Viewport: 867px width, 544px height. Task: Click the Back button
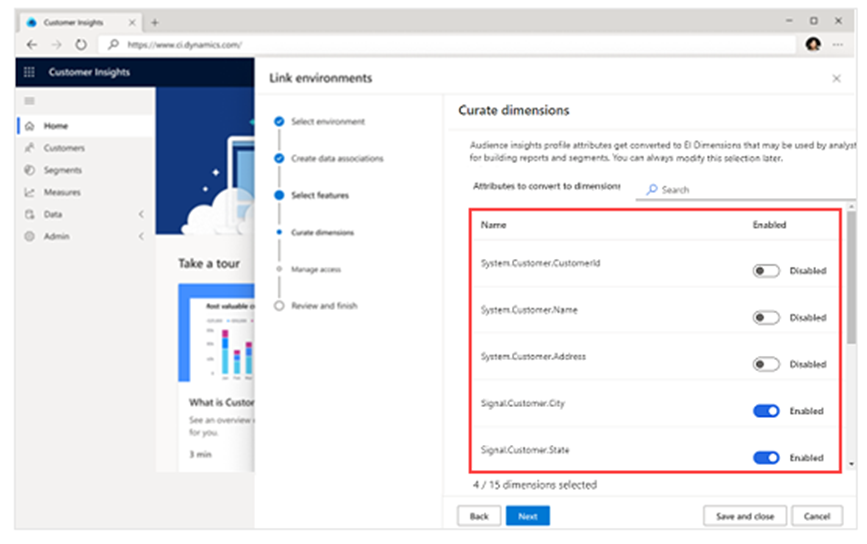479,516
